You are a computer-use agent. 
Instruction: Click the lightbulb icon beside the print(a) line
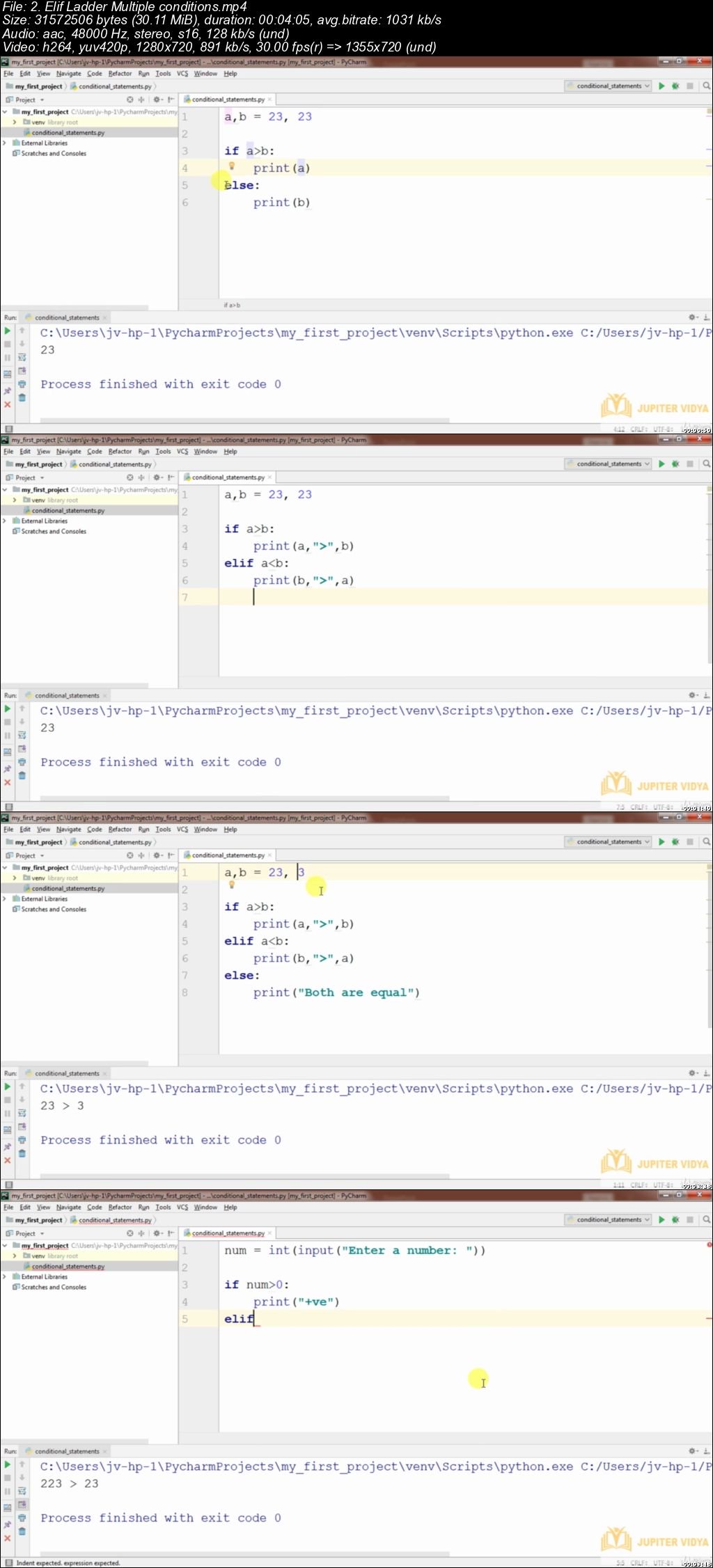[x=232, y=166]
